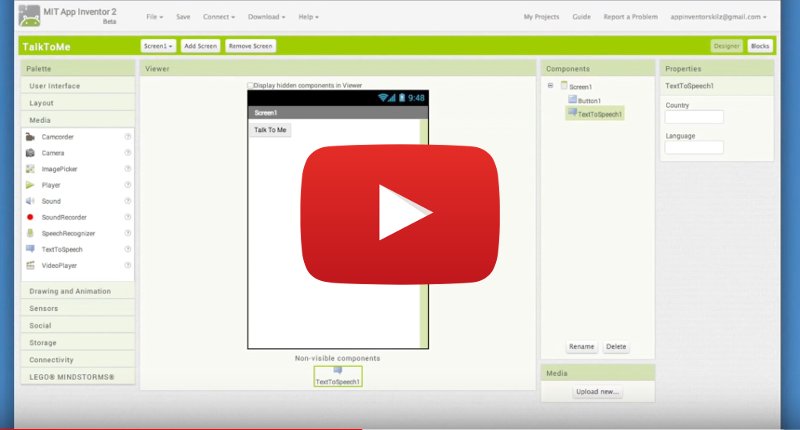Open the Connect dropdown menu
The height and width of the screenshot is (430, 800).
[219, 17]
